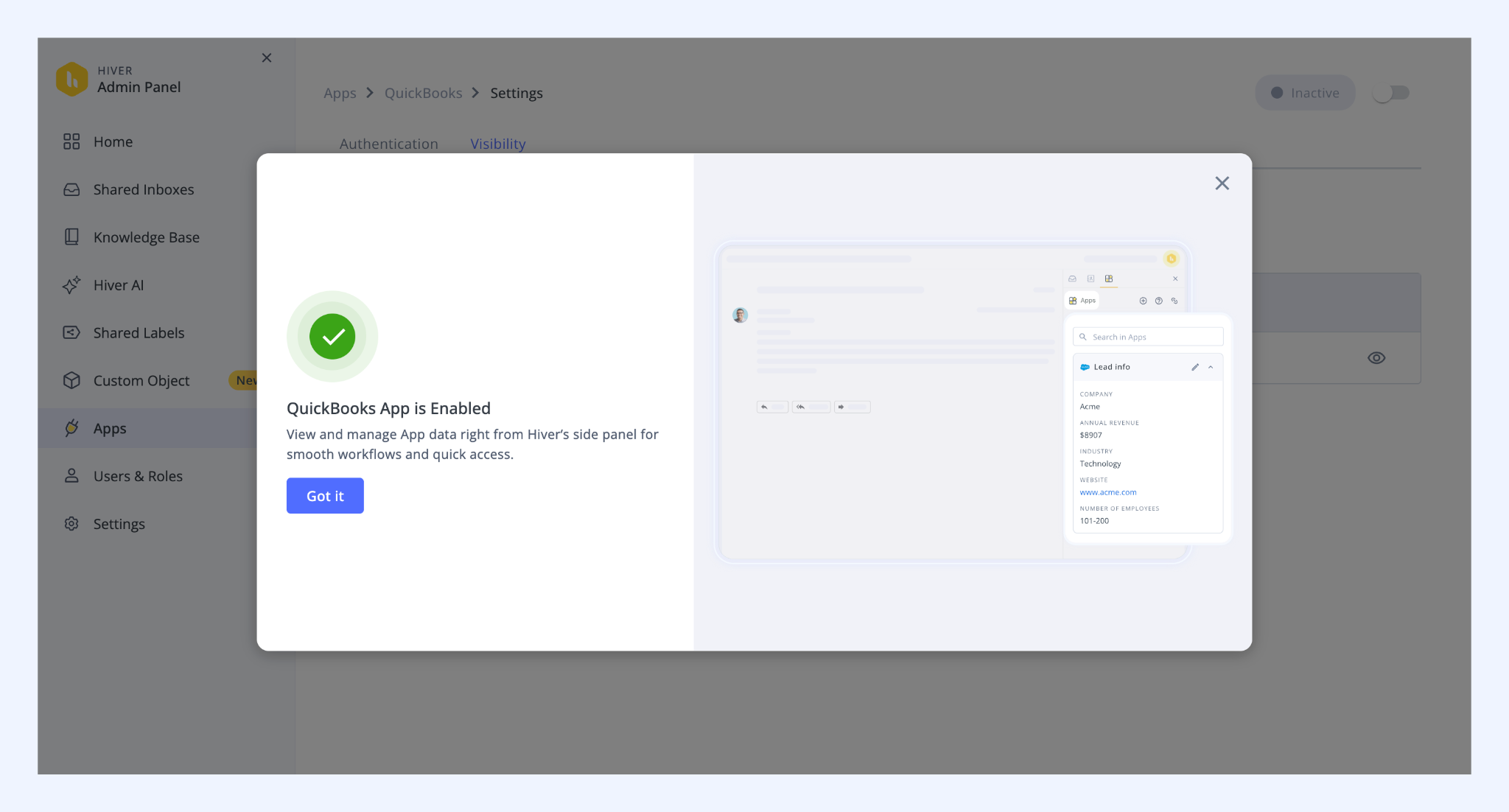This screenshot has width=1509, height=812.
Task: Click 'Search in Apps' field in preview
Action: pyautogui.click(x=1148, y=337)
